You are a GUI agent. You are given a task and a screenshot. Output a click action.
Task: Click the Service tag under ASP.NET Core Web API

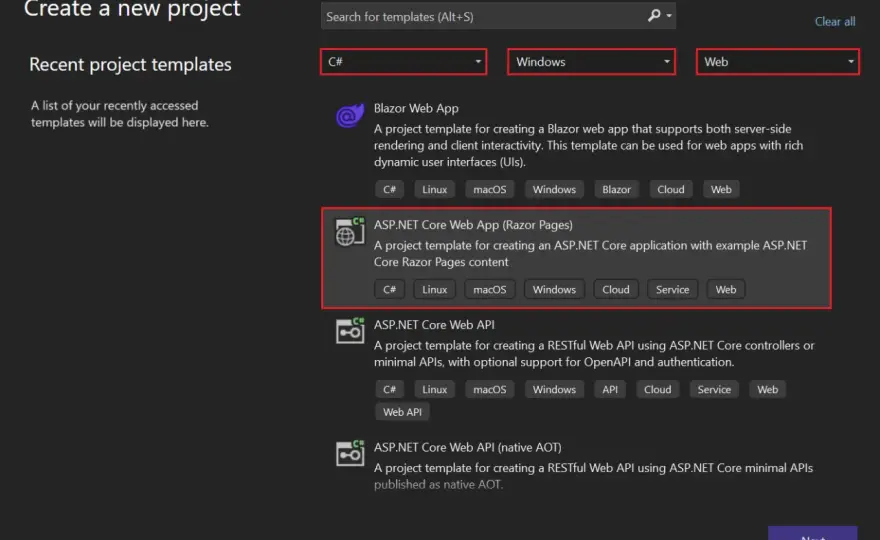[714, 389]
